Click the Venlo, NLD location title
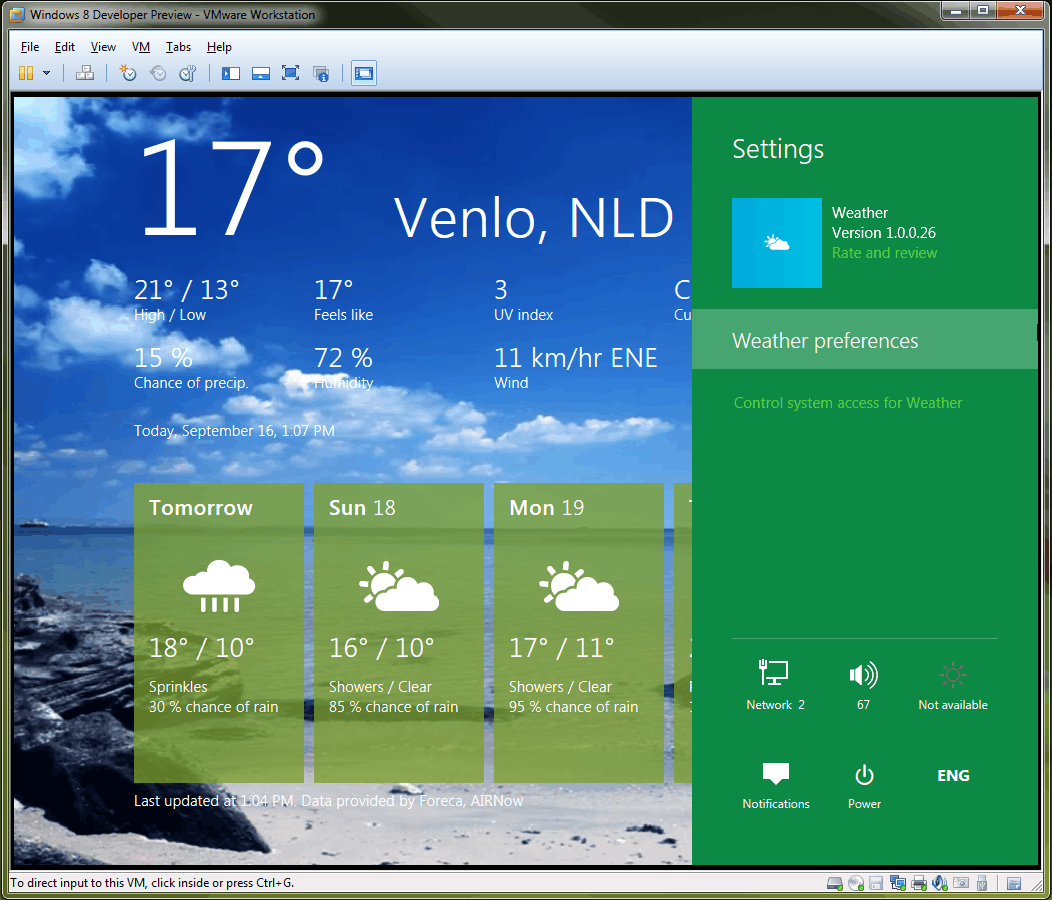This screenshot has width=1052, height=900. point(533,218)
